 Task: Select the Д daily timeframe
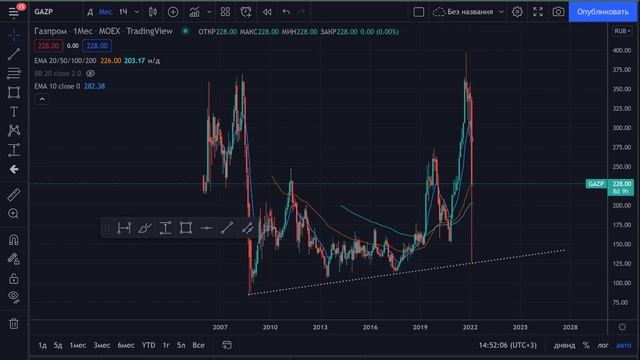point(90,12)
